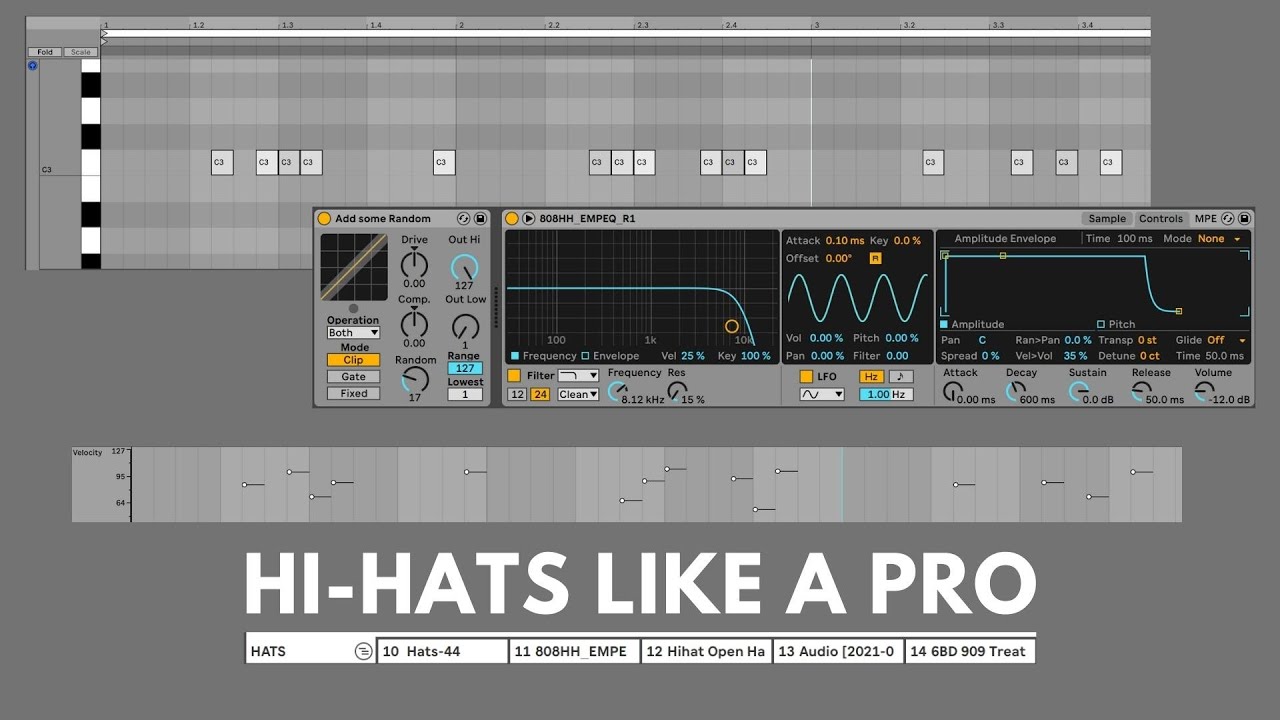Screen dimensions: 1280x720
Task: Click the Transp value 0 st
Action: (x=1147, y=340)
